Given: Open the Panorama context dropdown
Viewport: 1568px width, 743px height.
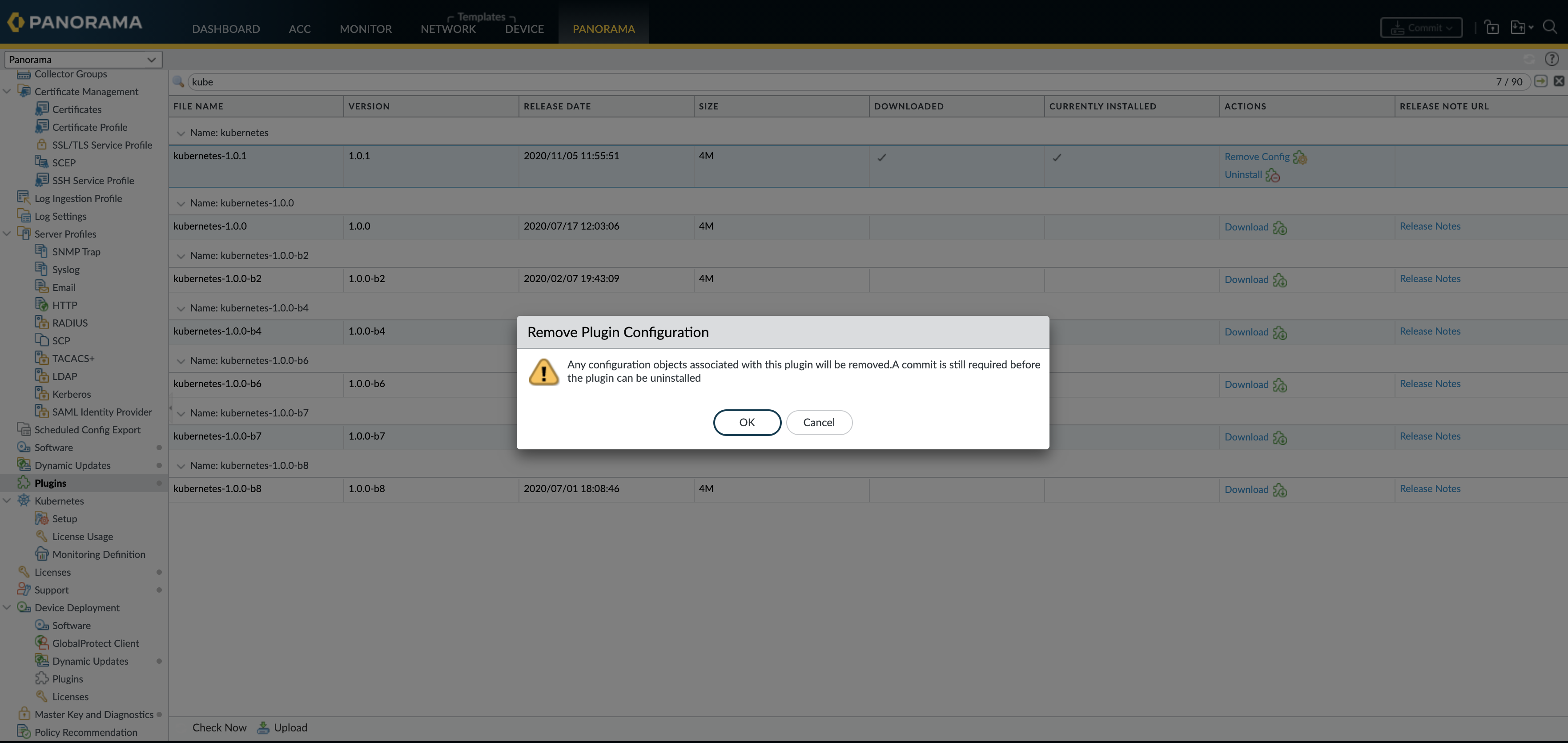Looking at the screenshot, I should [x=83, y=60].
